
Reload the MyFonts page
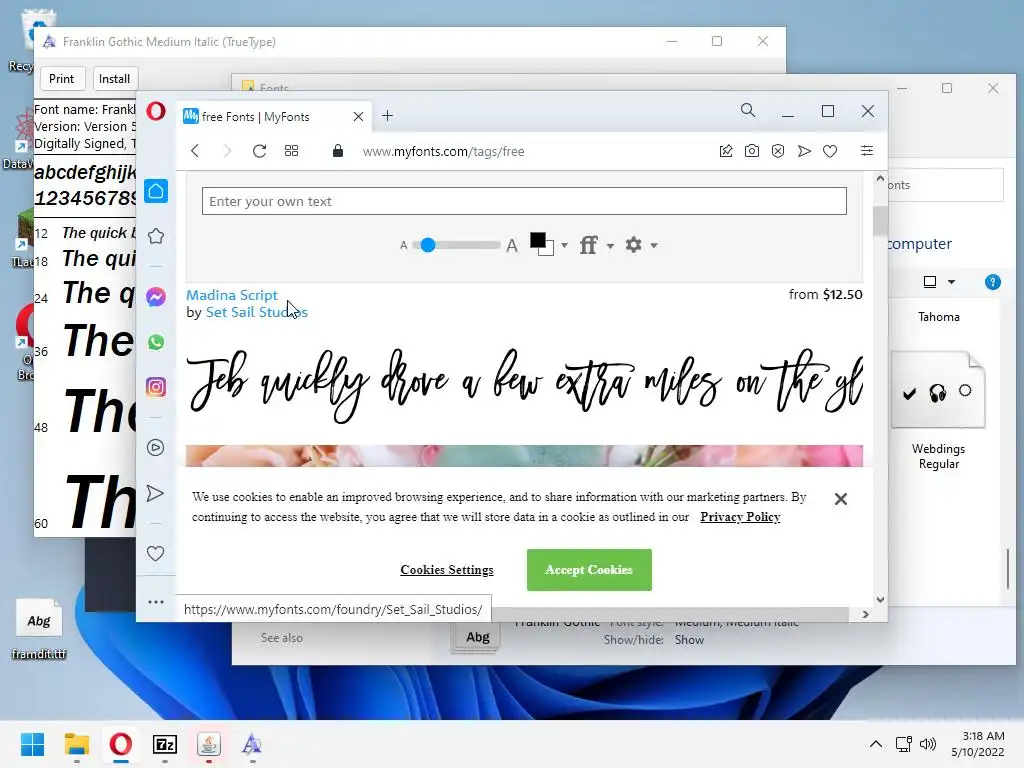coord(259,151)
